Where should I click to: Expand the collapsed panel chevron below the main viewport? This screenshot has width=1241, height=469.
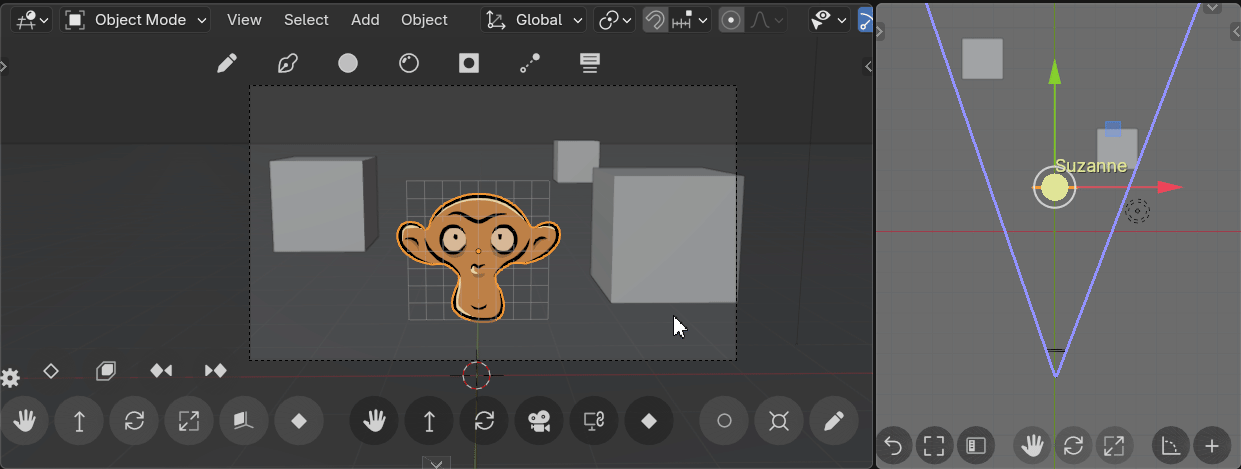tap(436, 462)
